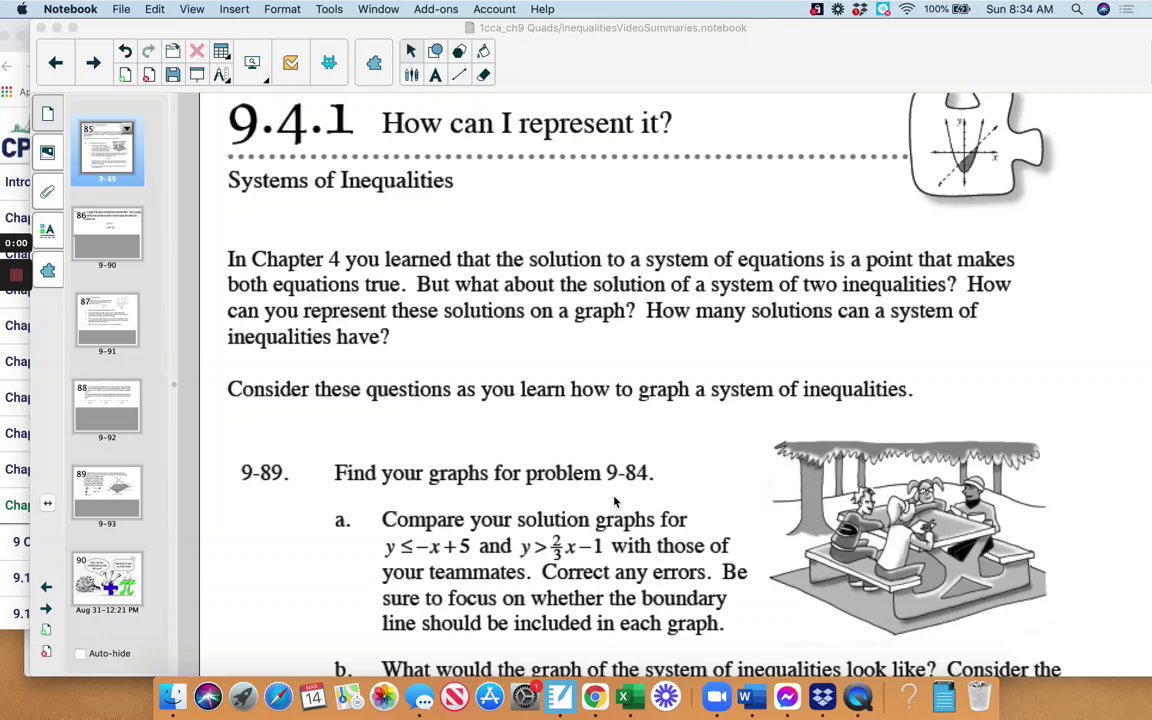Screen dimensions: 1152x720
Task: Open the Attachments paperclip tab
Action: pyautogui.click(x=48, y=192)
